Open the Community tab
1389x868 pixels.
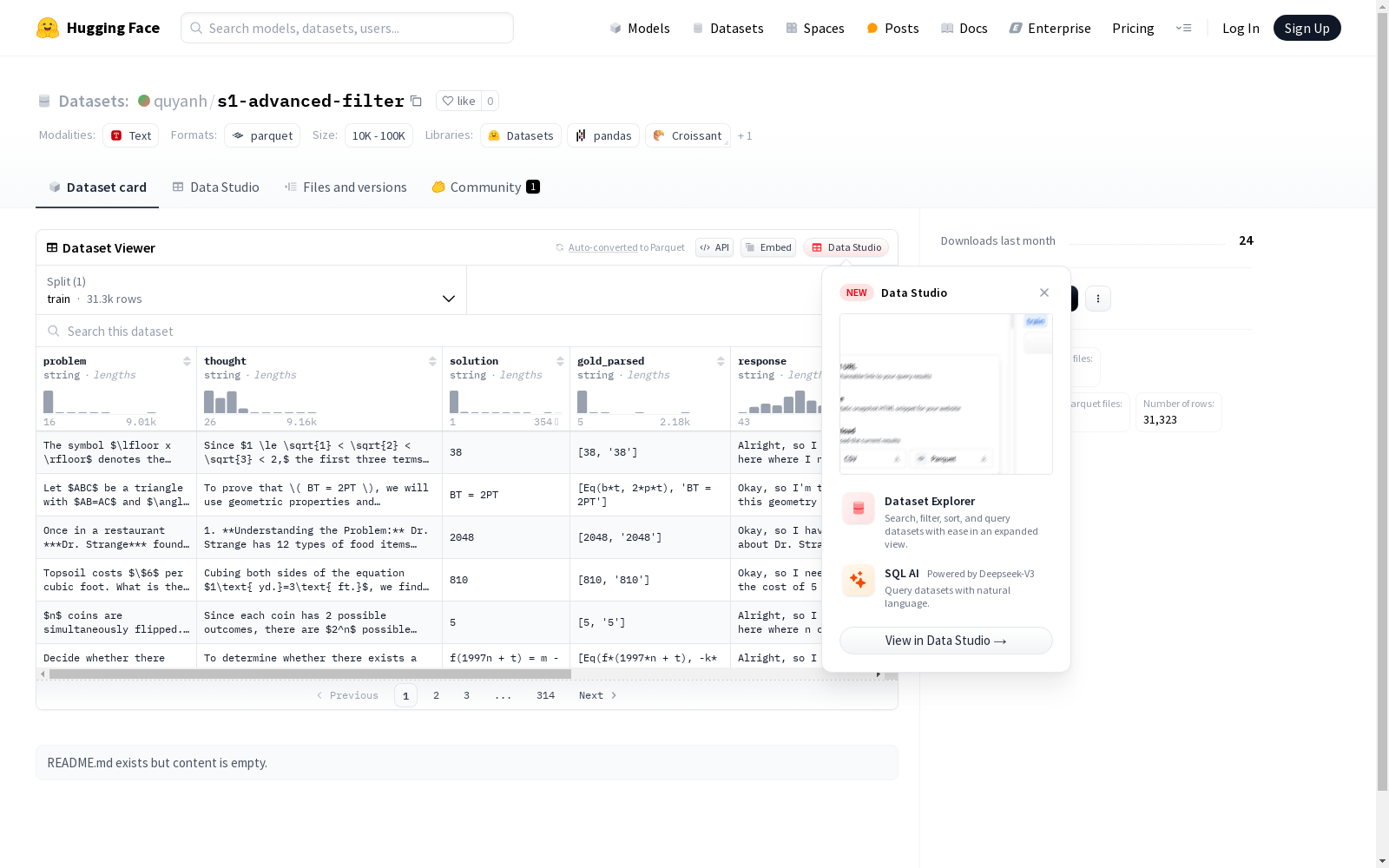point(486,187)
